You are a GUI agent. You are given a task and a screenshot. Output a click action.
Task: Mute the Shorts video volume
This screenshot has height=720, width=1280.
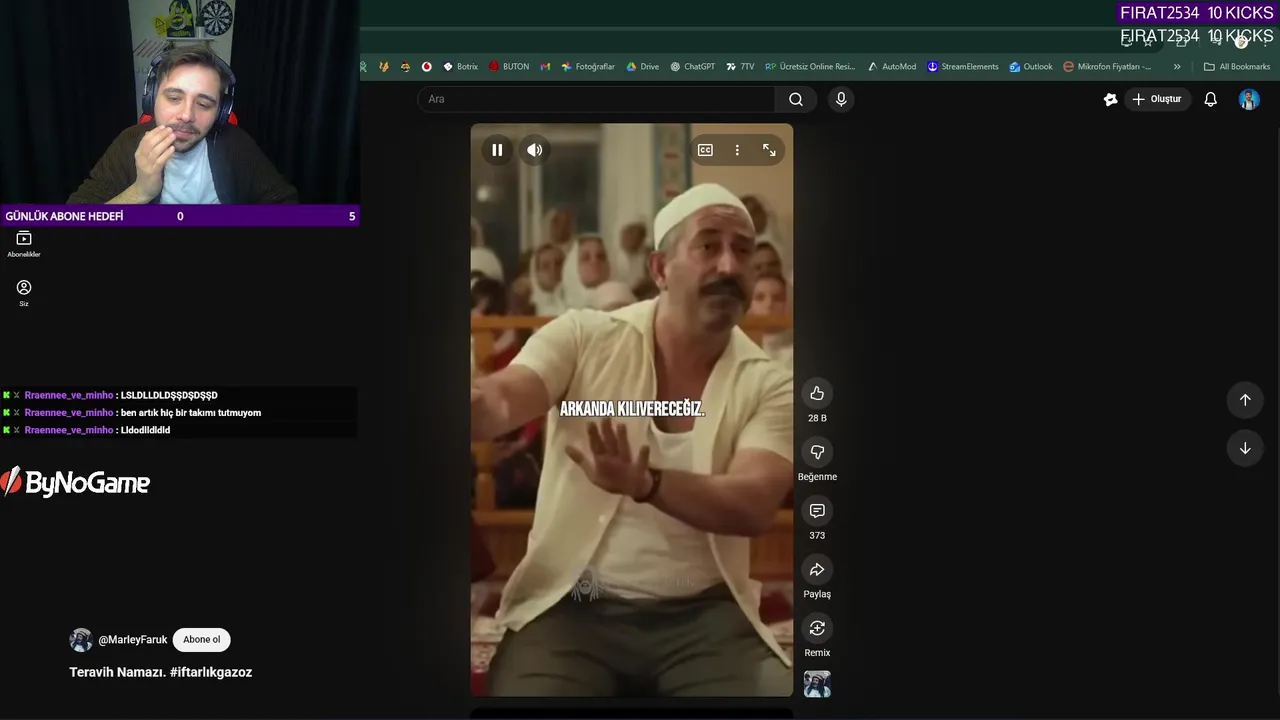[535, 150]
